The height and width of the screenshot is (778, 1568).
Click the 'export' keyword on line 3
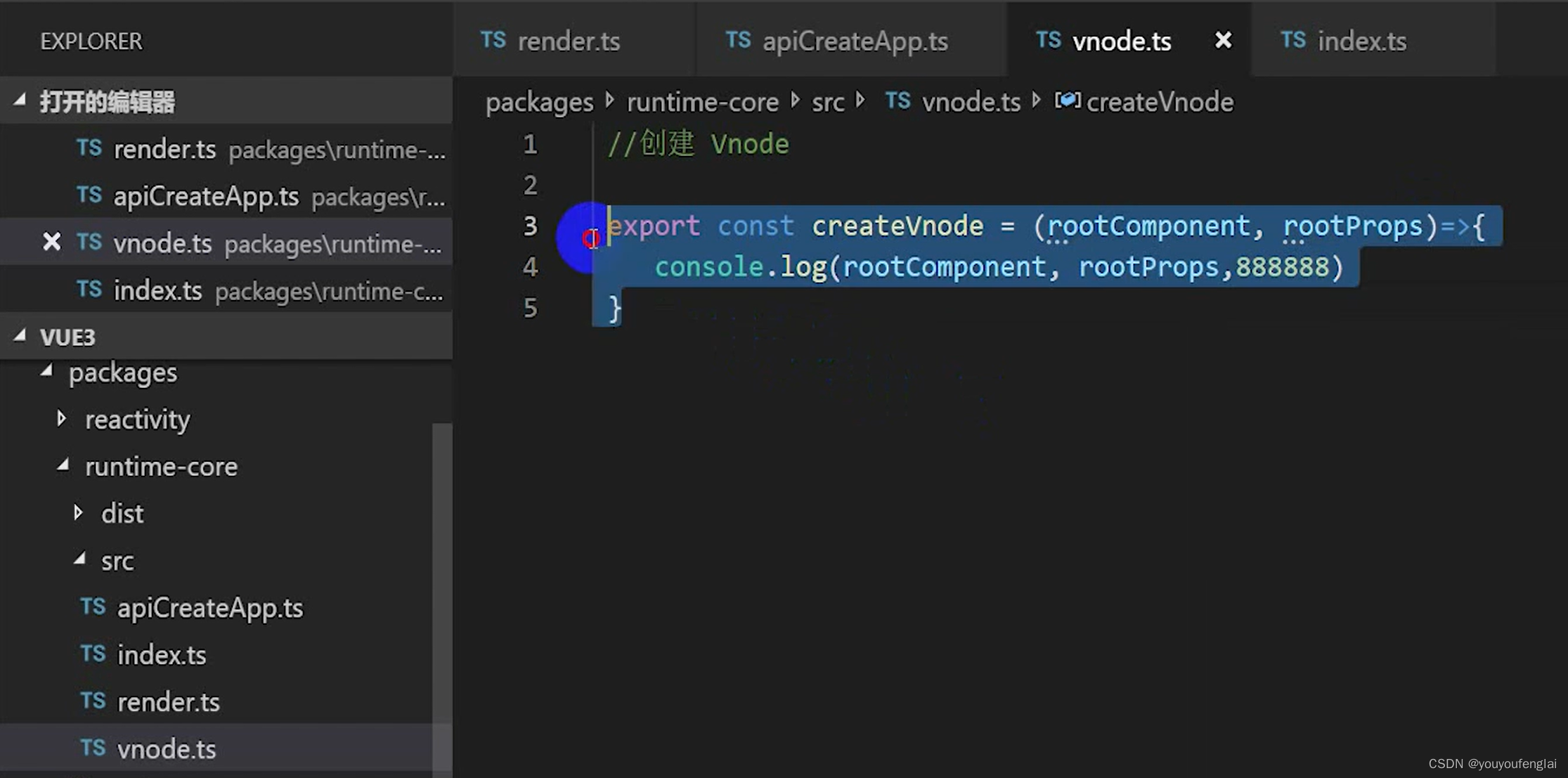654,226
